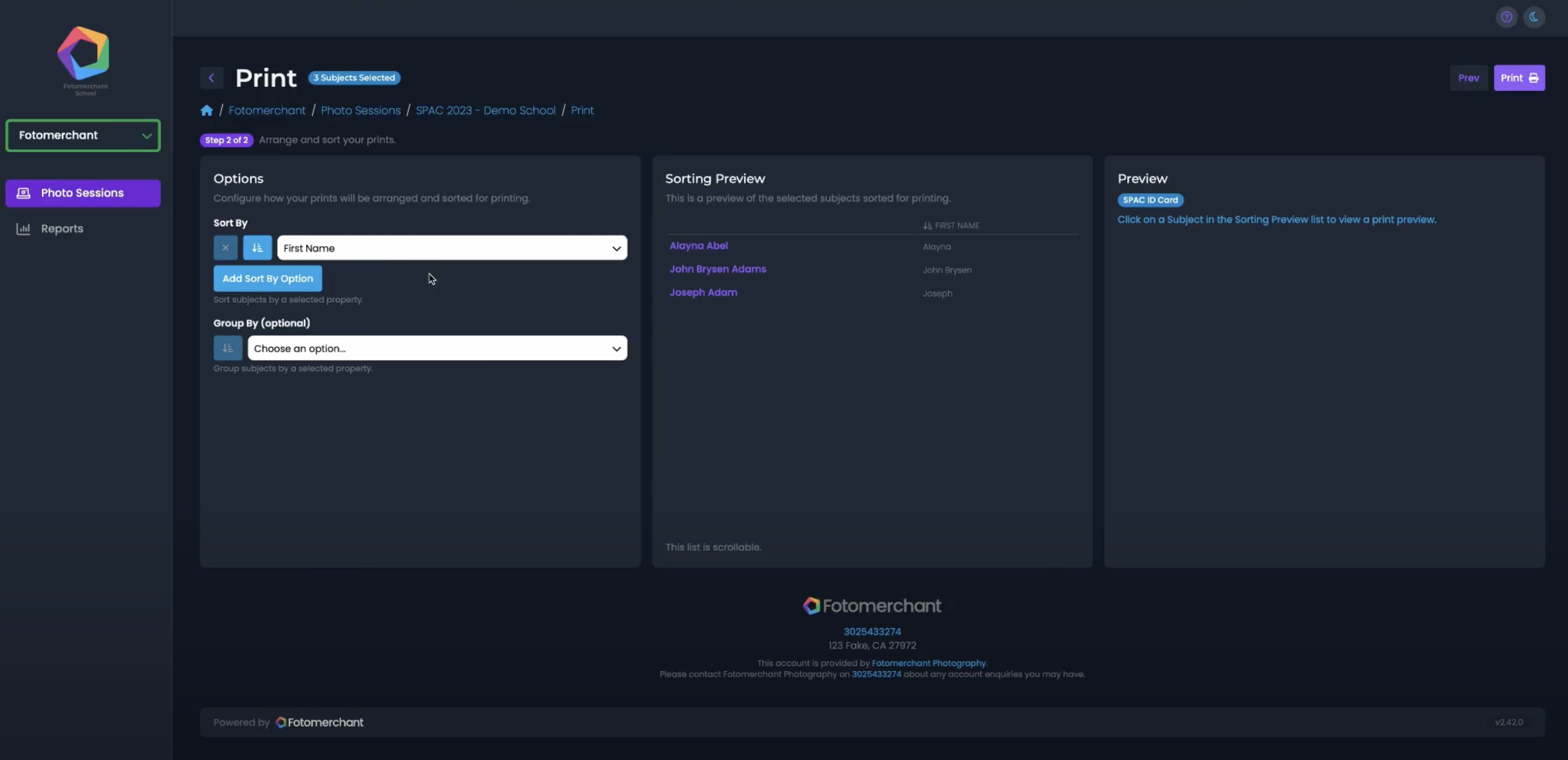The height and width of the screenshot is (760, 1568).
Task: Toggle Group By sort direction icon
Action: (x=227, y=348)
